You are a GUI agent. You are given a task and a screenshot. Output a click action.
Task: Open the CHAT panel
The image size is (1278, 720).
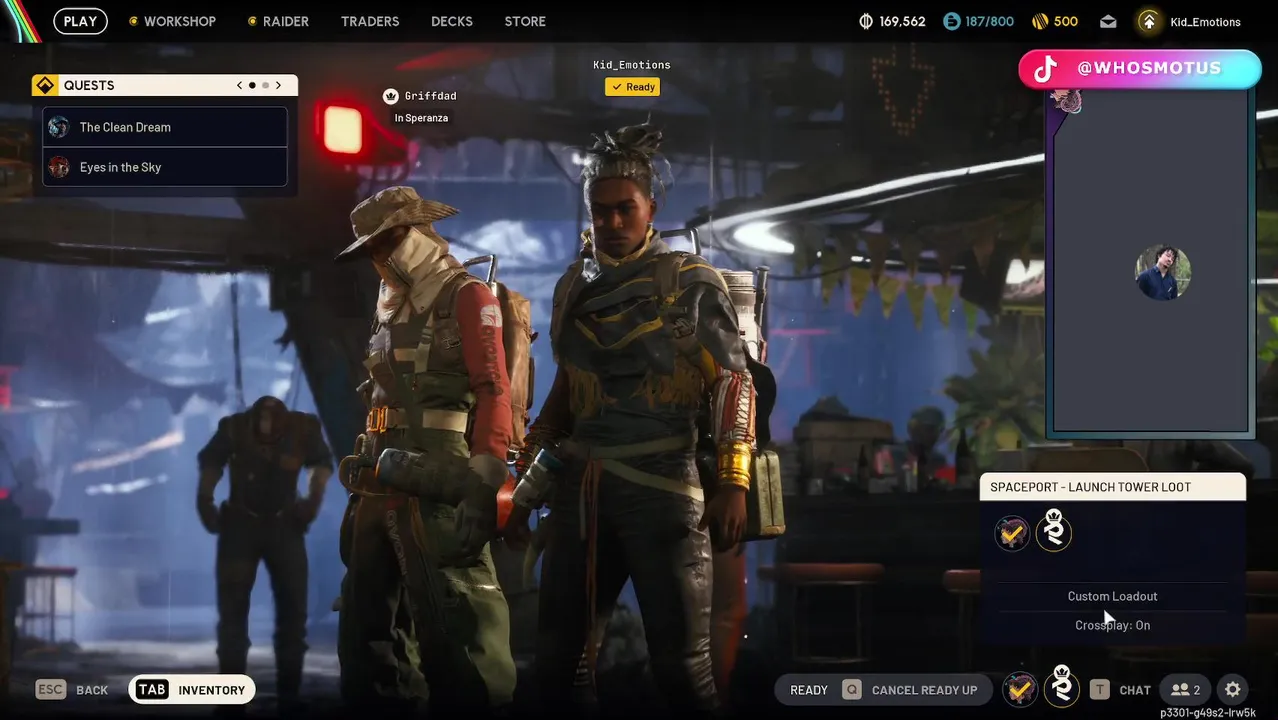1135,690
